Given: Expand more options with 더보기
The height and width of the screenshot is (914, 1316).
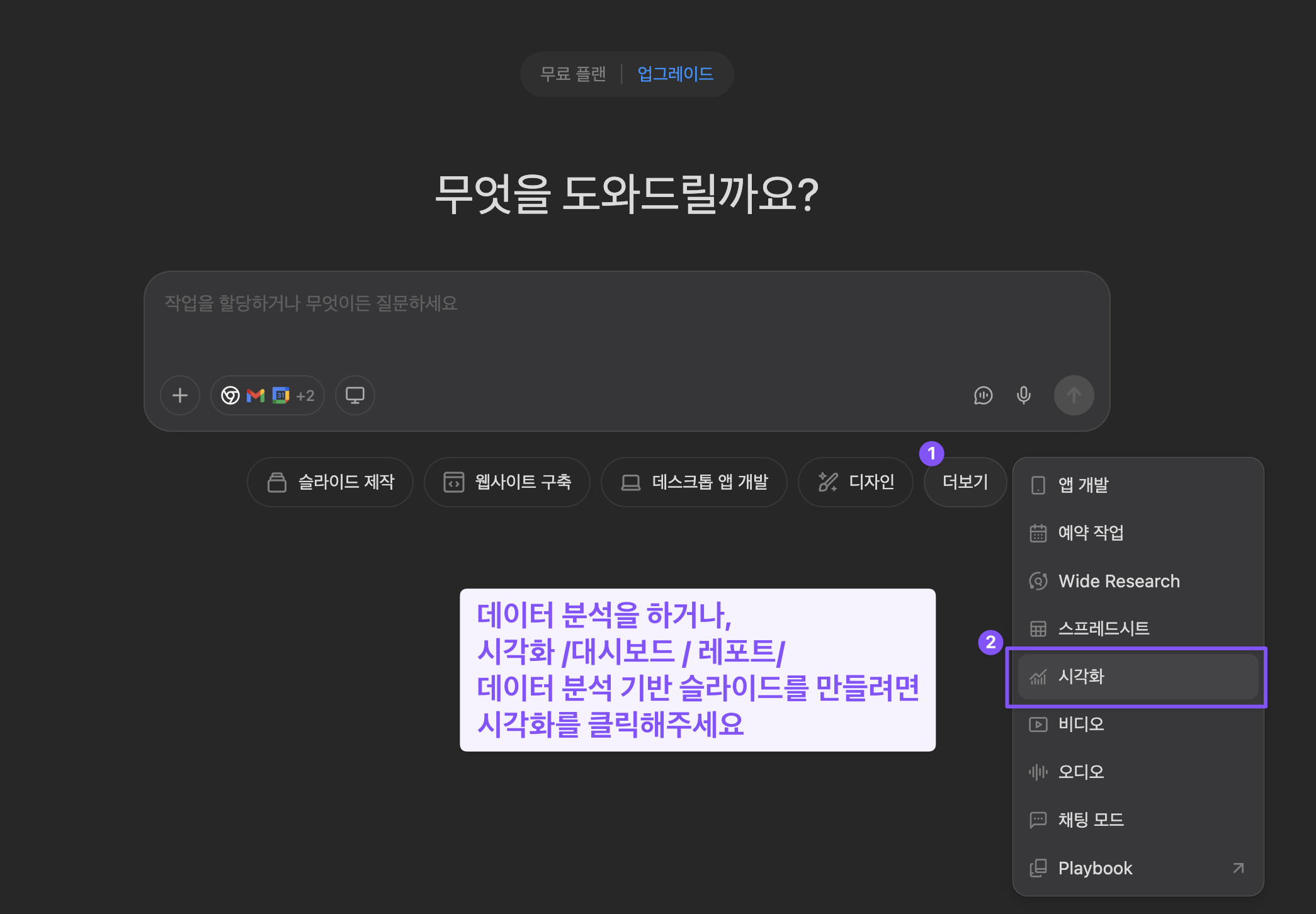Looking at the screenshot, I should pyautogui.click(x=965, y=482).
